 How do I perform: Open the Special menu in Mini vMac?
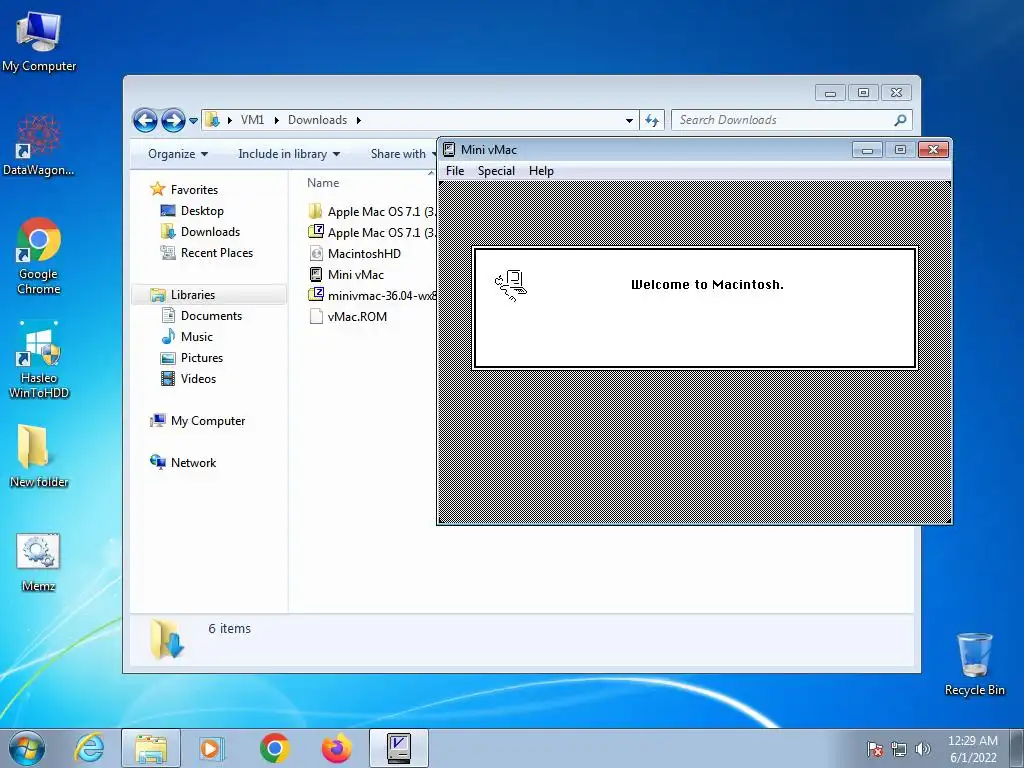coord(496,171)
